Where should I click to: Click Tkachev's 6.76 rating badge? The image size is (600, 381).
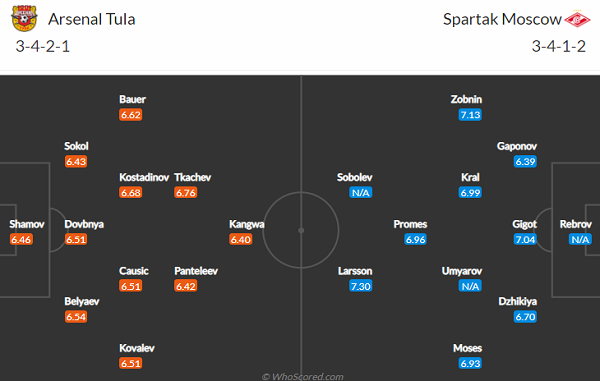[x=186, y=192]
